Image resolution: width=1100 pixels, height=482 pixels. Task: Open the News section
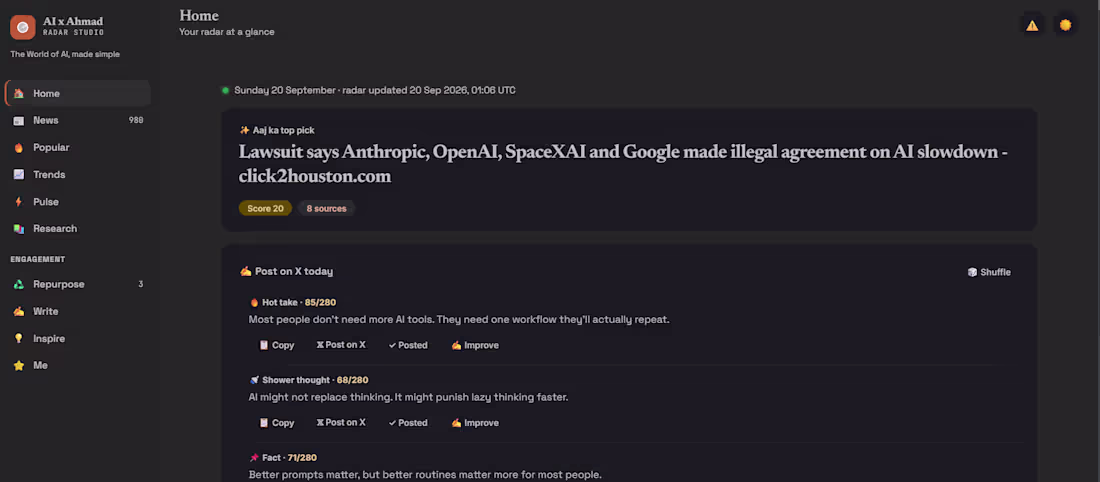(x=77, y=121)
